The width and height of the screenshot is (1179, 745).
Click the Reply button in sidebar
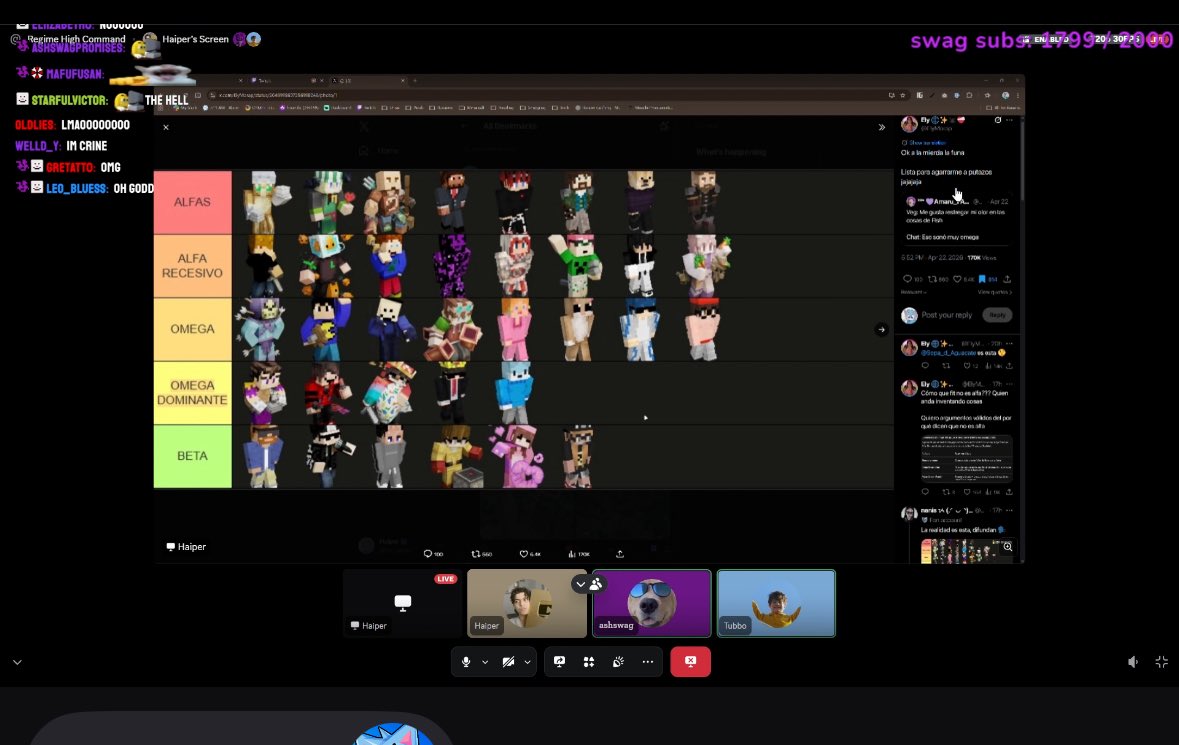click(997, 315)
